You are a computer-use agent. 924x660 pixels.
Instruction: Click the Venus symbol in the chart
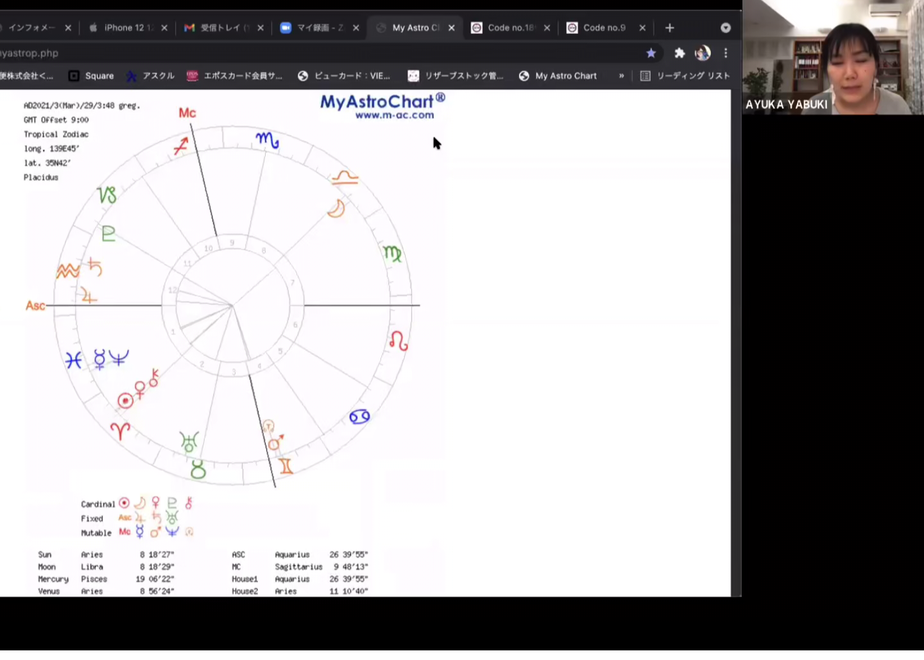tap(140, 390)
